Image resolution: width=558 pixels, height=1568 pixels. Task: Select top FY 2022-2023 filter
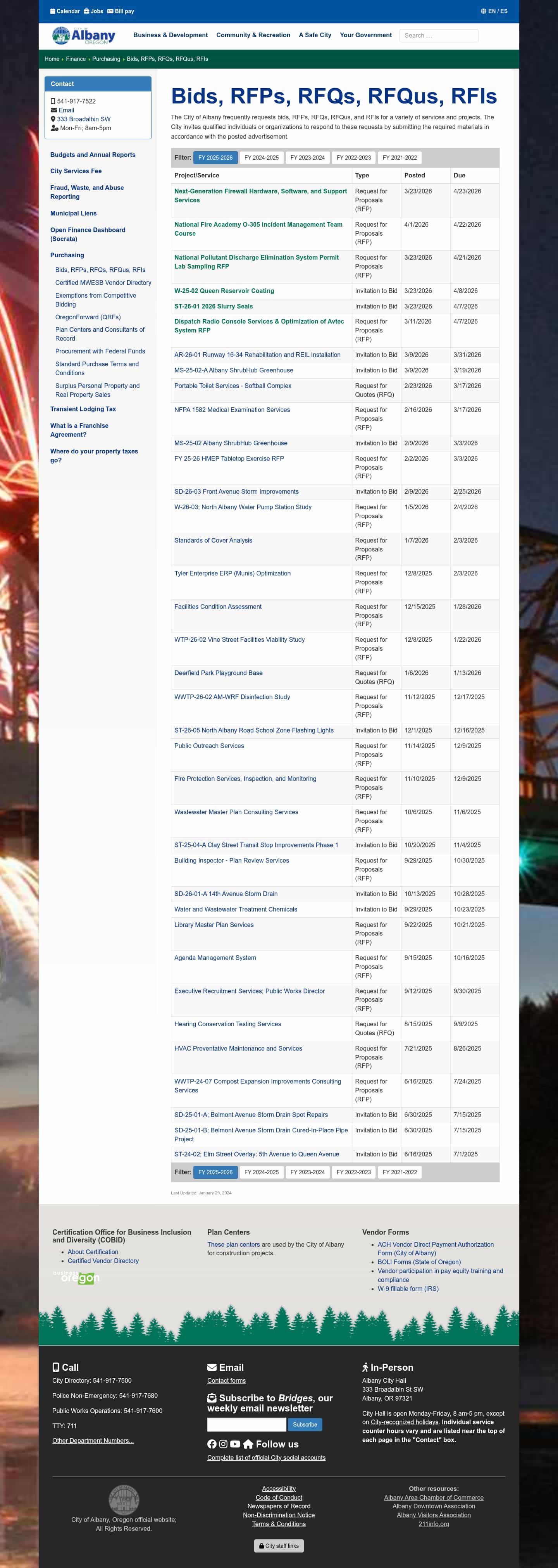pos(353,158)
